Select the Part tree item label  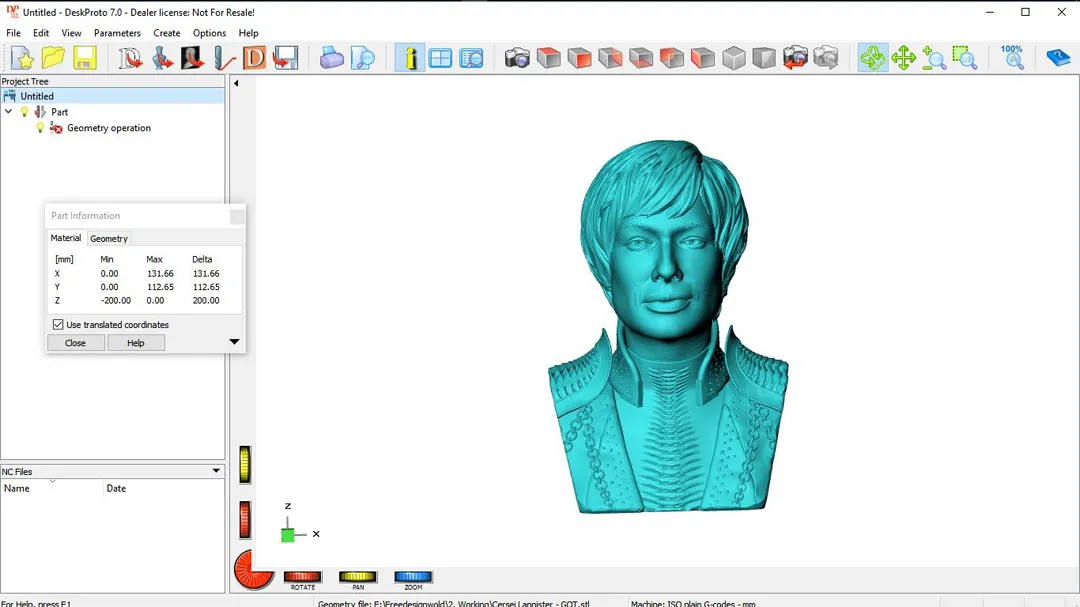tap(59, 112)
